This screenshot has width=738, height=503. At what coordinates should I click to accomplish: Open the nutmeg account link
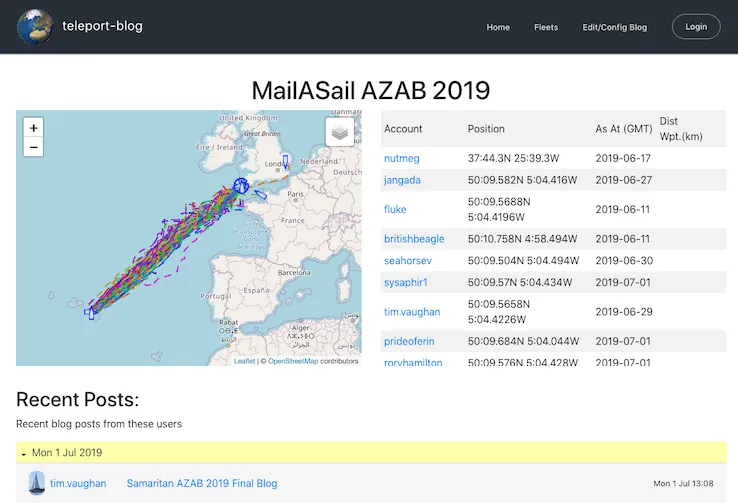pos(402,158)
